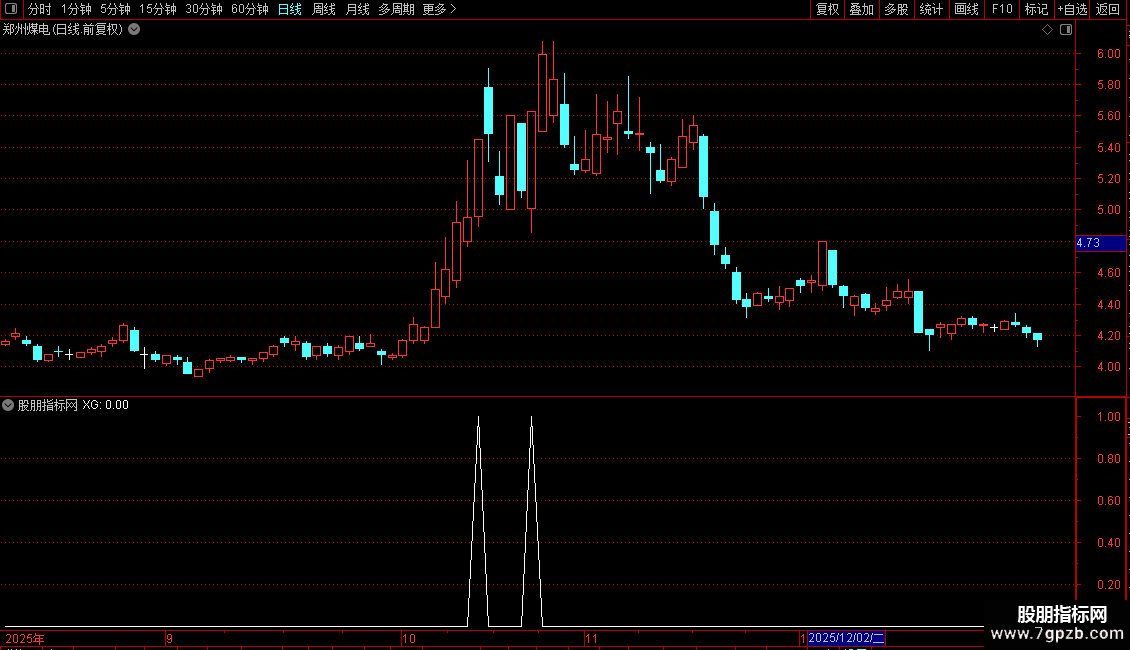The width and height of the screenshot is (1130, 650).
Task: Activate the 画线 drawing tool
Action: click(x=966, y=9)
